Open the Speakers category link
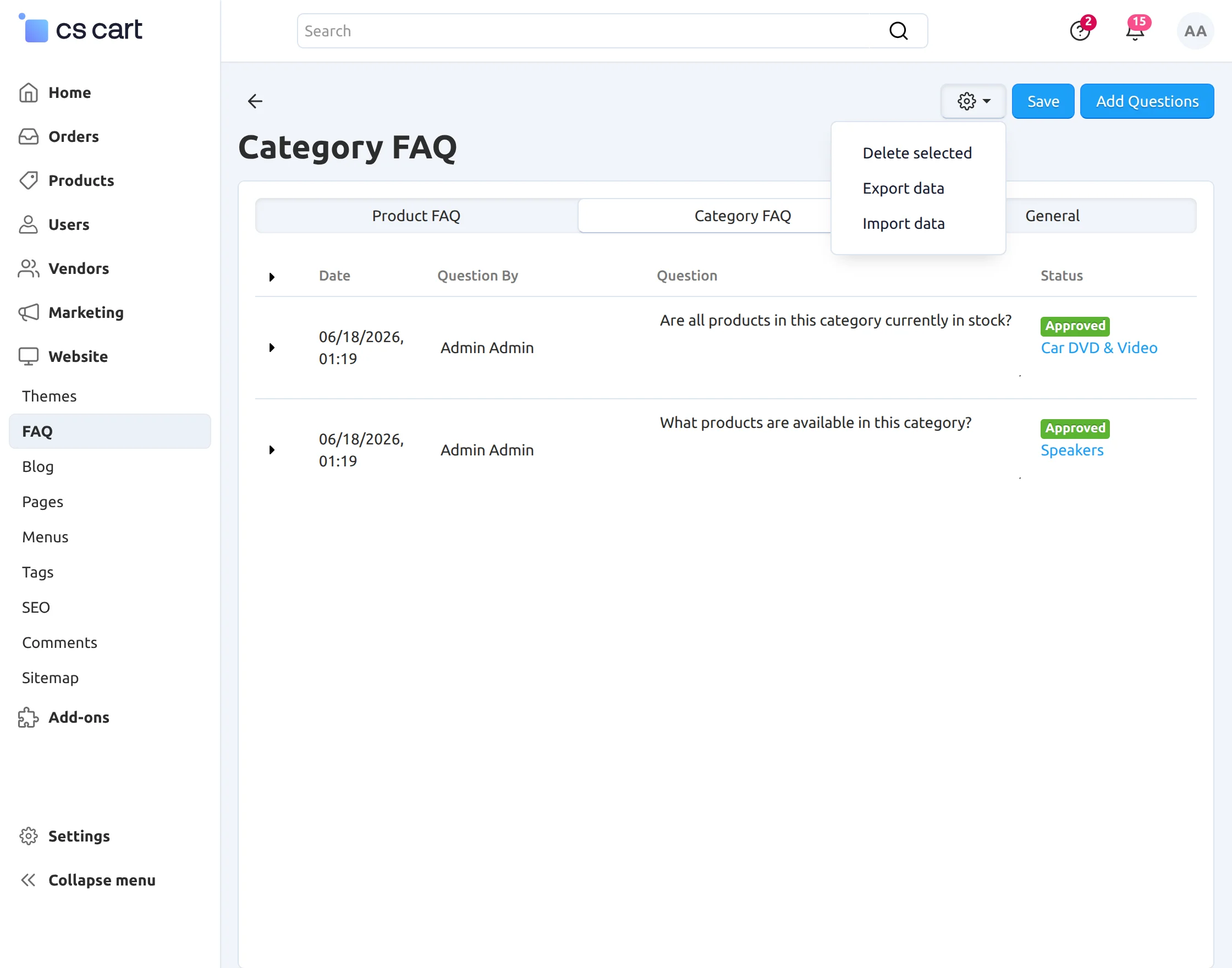 tap(1071, 449)
